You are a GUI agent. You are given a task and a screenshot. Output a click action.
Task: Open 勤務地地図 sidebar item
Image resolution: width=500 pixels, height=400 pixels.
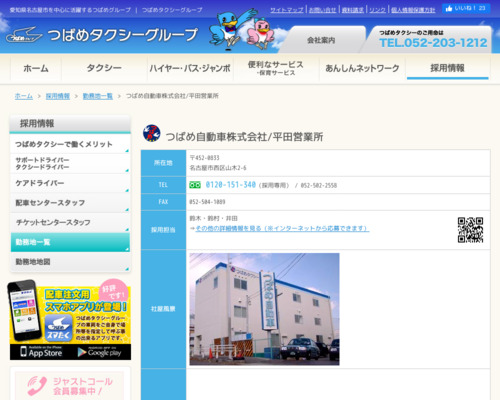pyautogui.click(x=70, y=262)
